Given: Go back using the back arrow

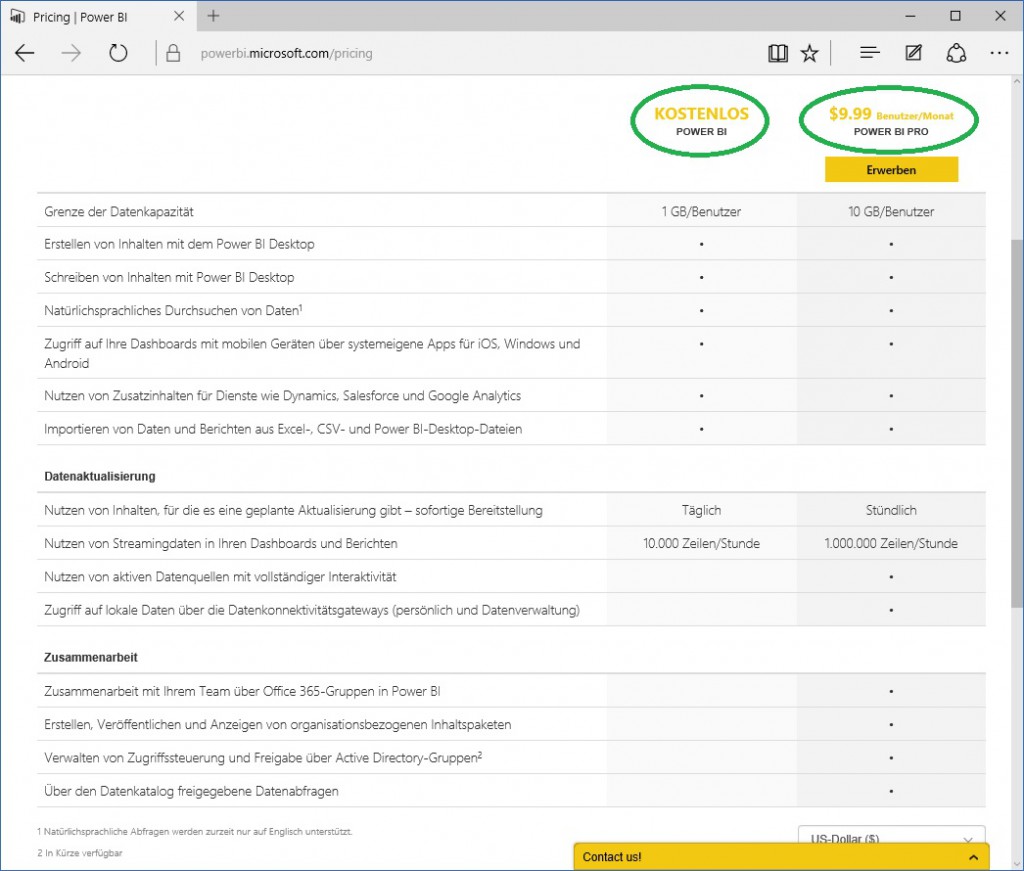Looking at the screenshot, I should tap(25, 53).
